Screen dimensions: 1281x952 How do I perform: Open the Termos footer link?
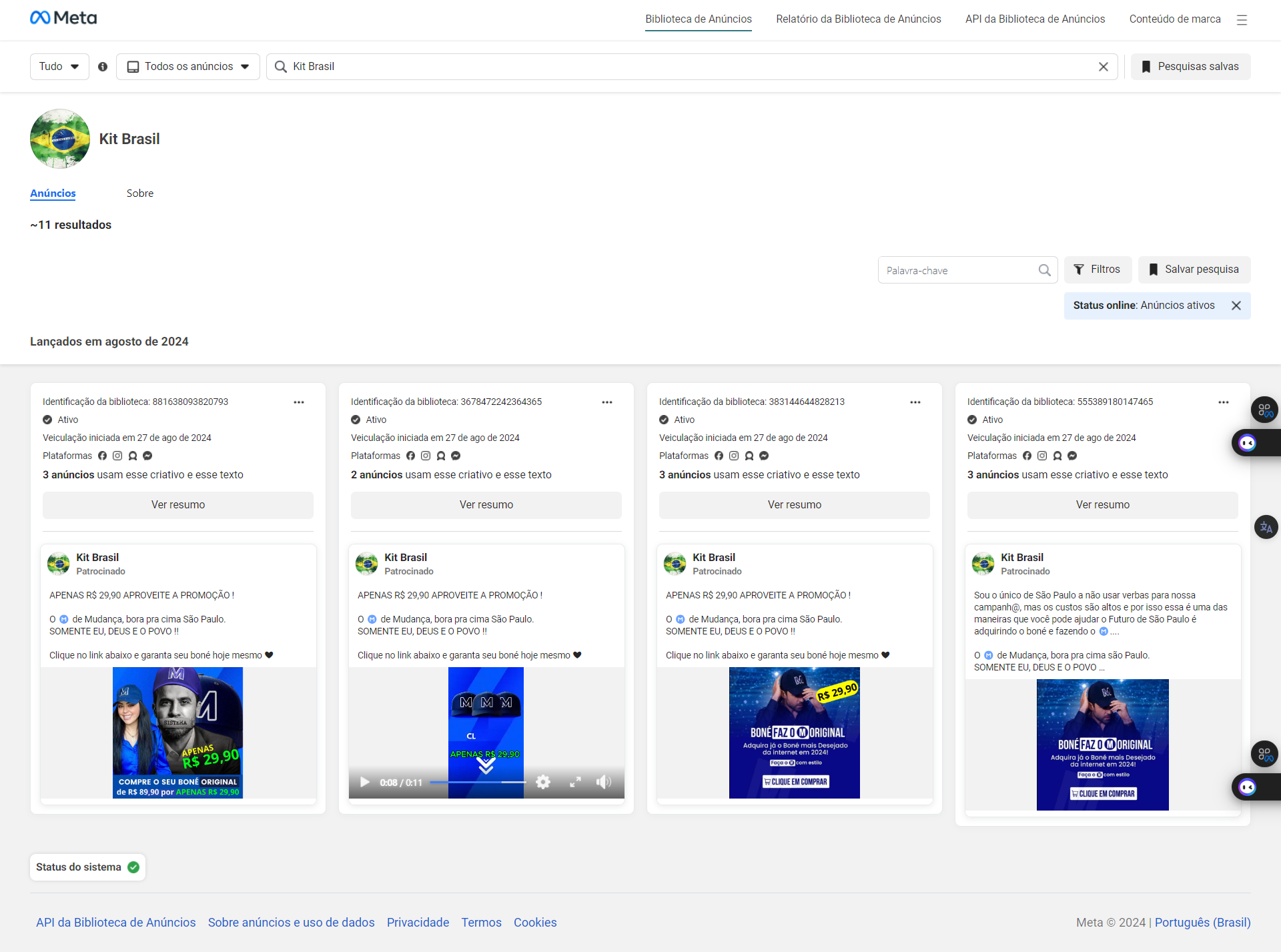(x=482, y=923)
